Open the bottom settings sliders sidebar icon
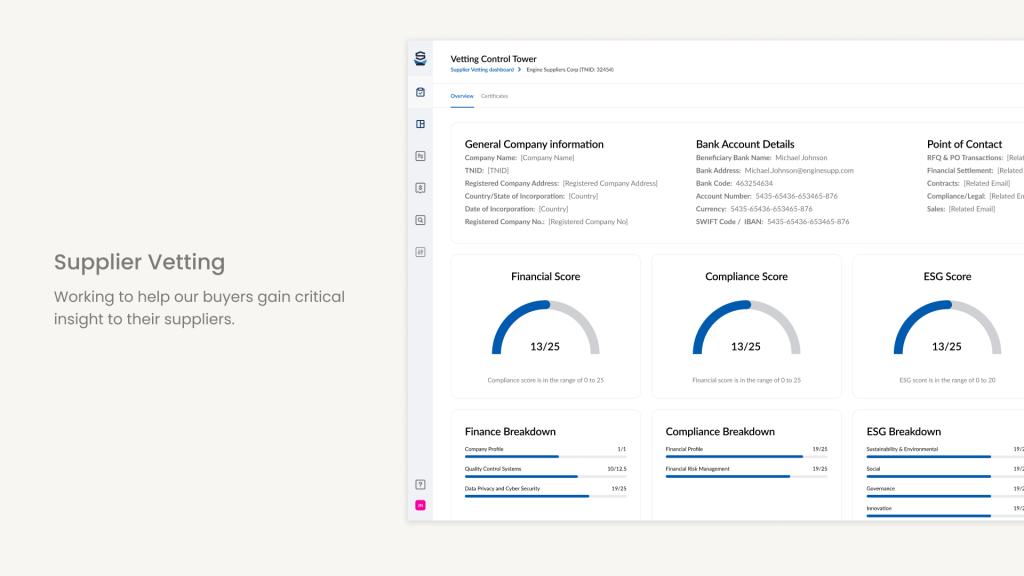 [420, 252]
